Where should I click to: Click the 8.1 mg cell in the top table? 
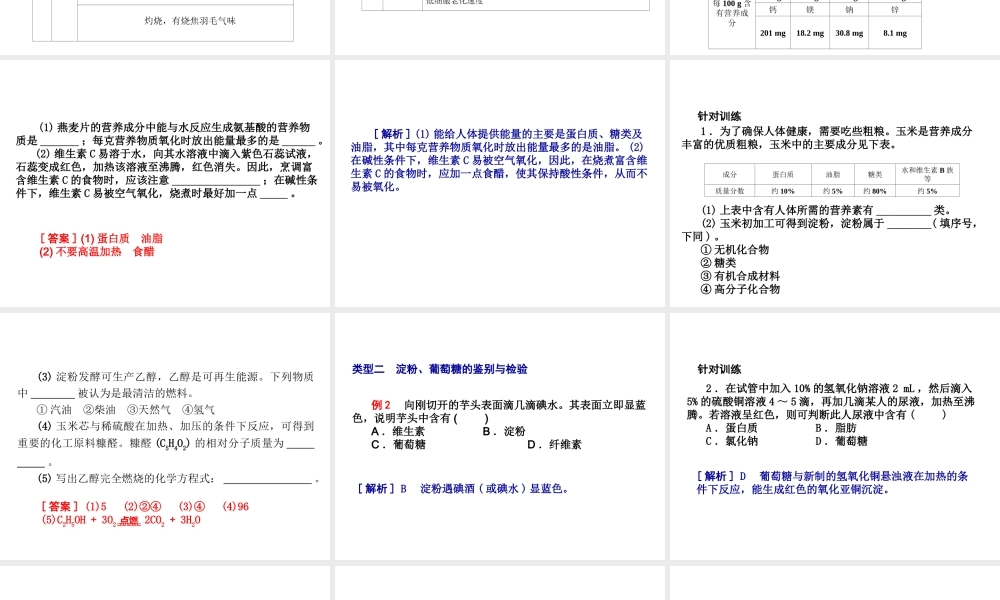[x=895, y=33]
